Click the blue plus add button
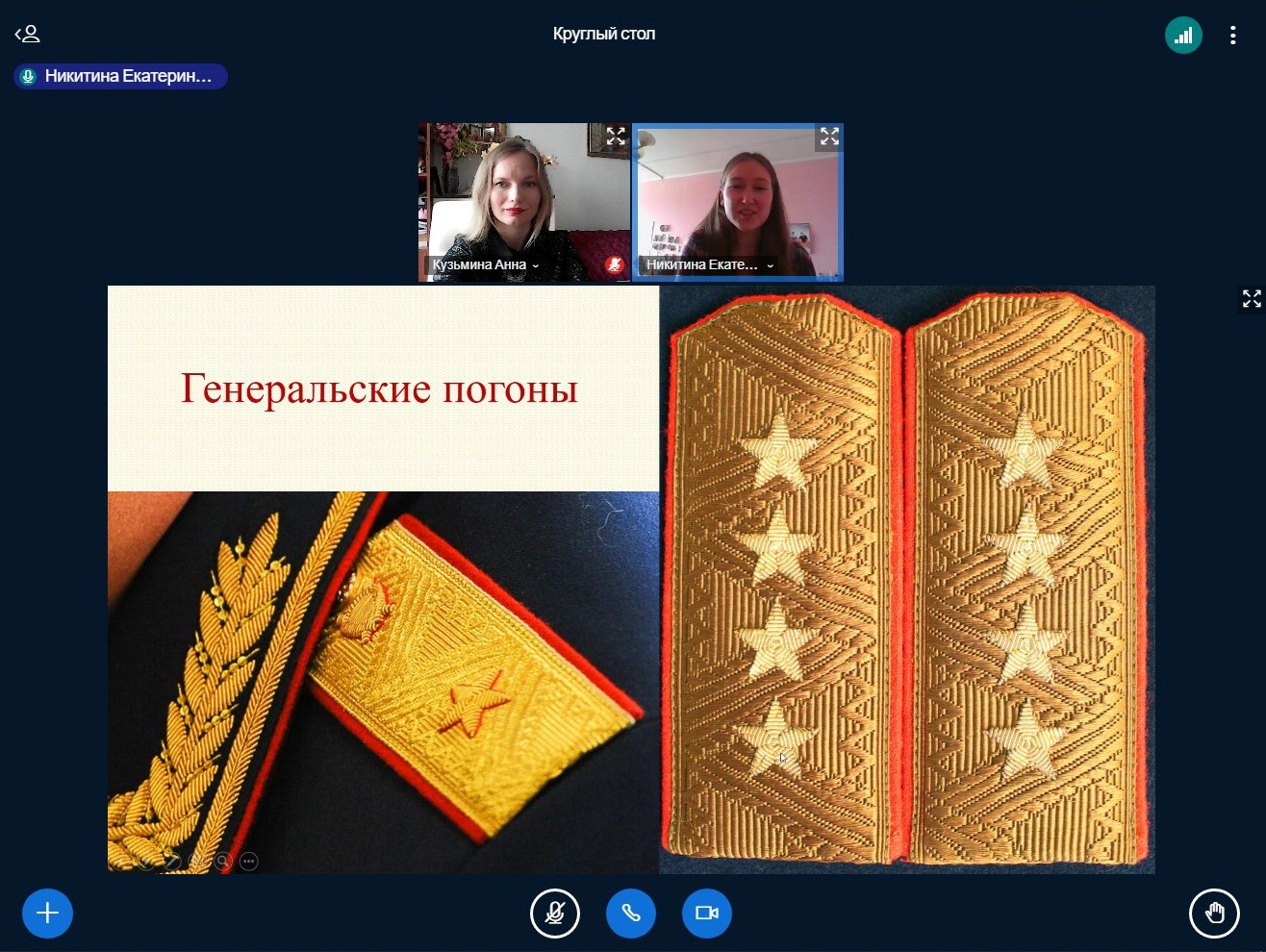 47,913
